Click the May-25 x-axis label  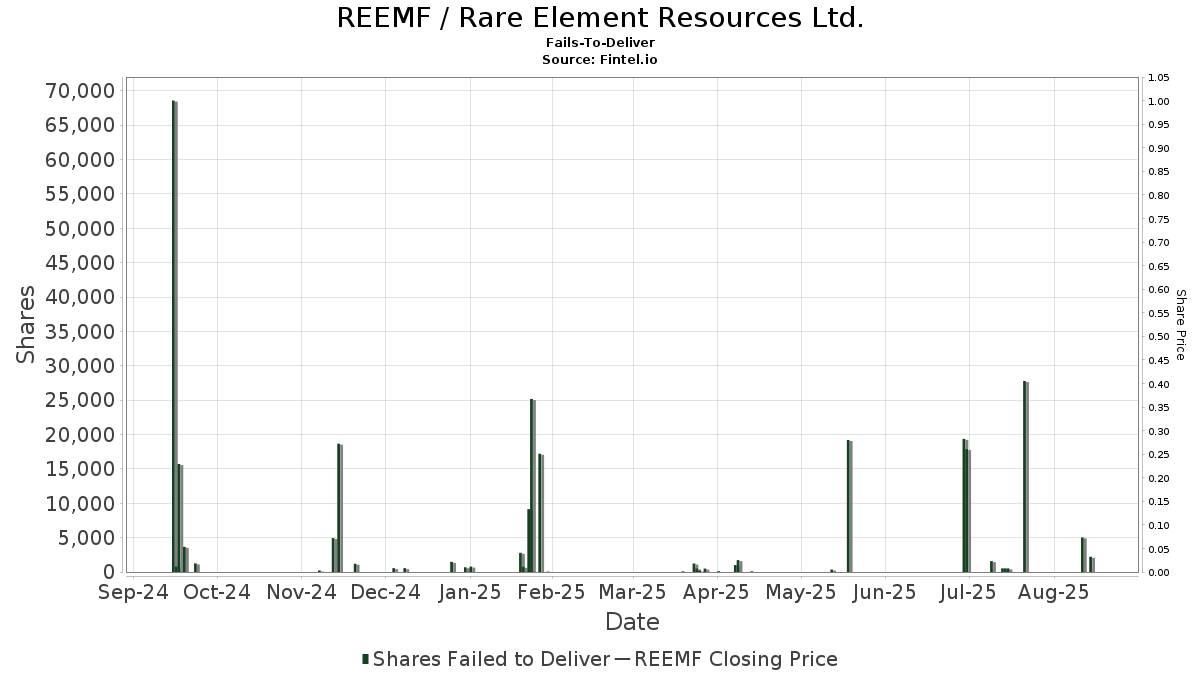click(x=801, y=593)
